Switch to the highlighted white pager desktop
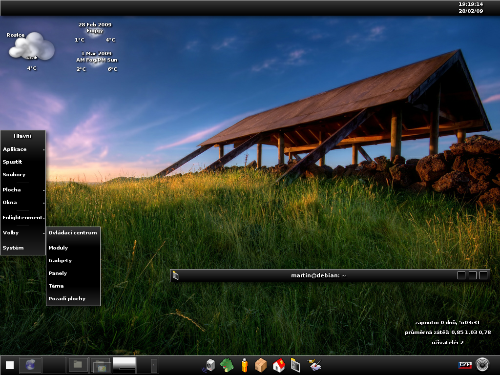Screen dimensions: 500x375 coord(124,364)
